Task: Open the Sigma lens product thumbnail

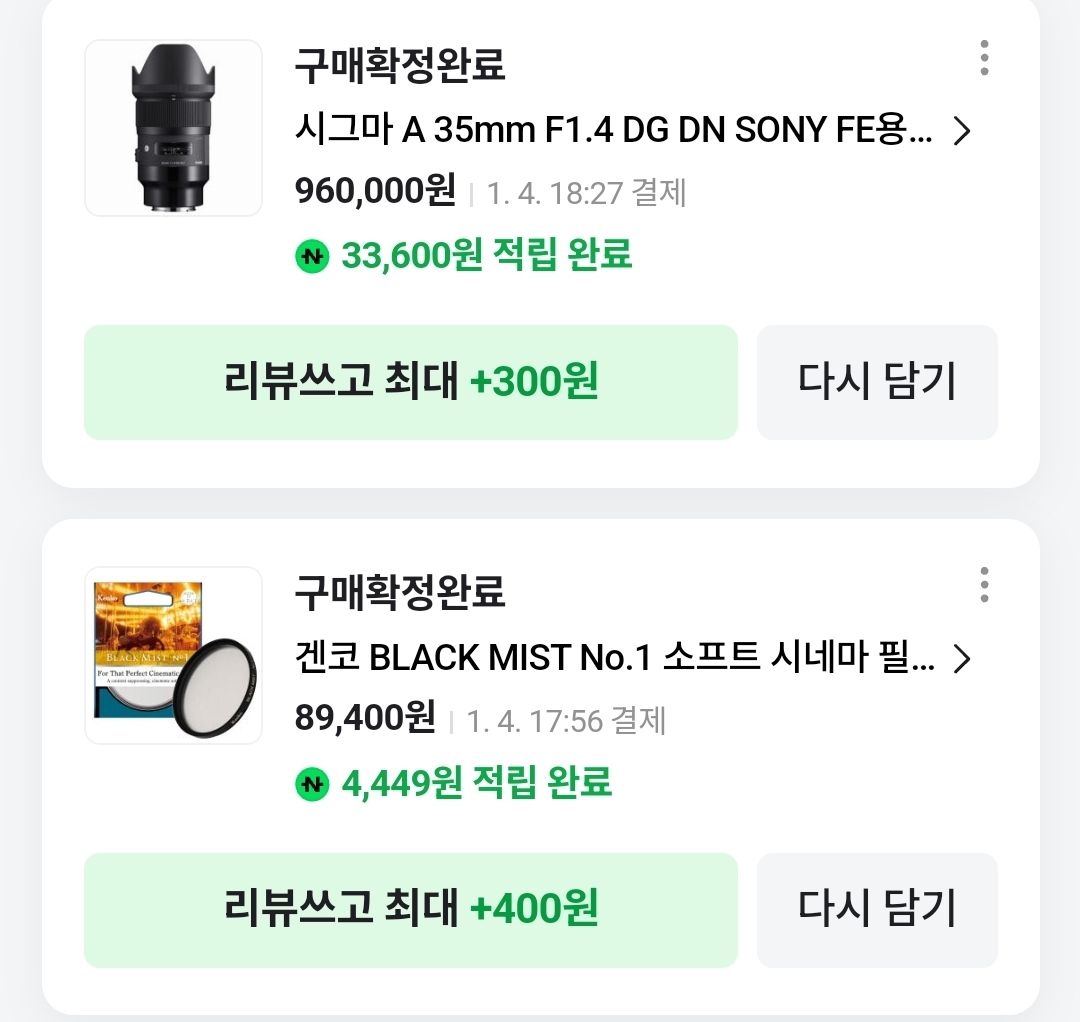Action: coord(173,128)
